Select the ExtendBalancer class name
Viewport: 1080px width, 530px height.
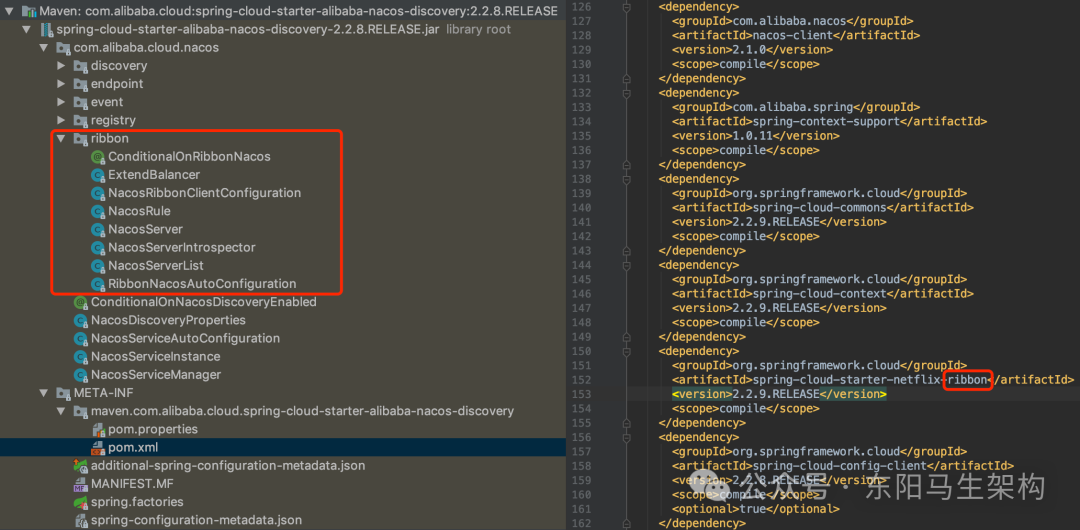click(x=154, y=174)
